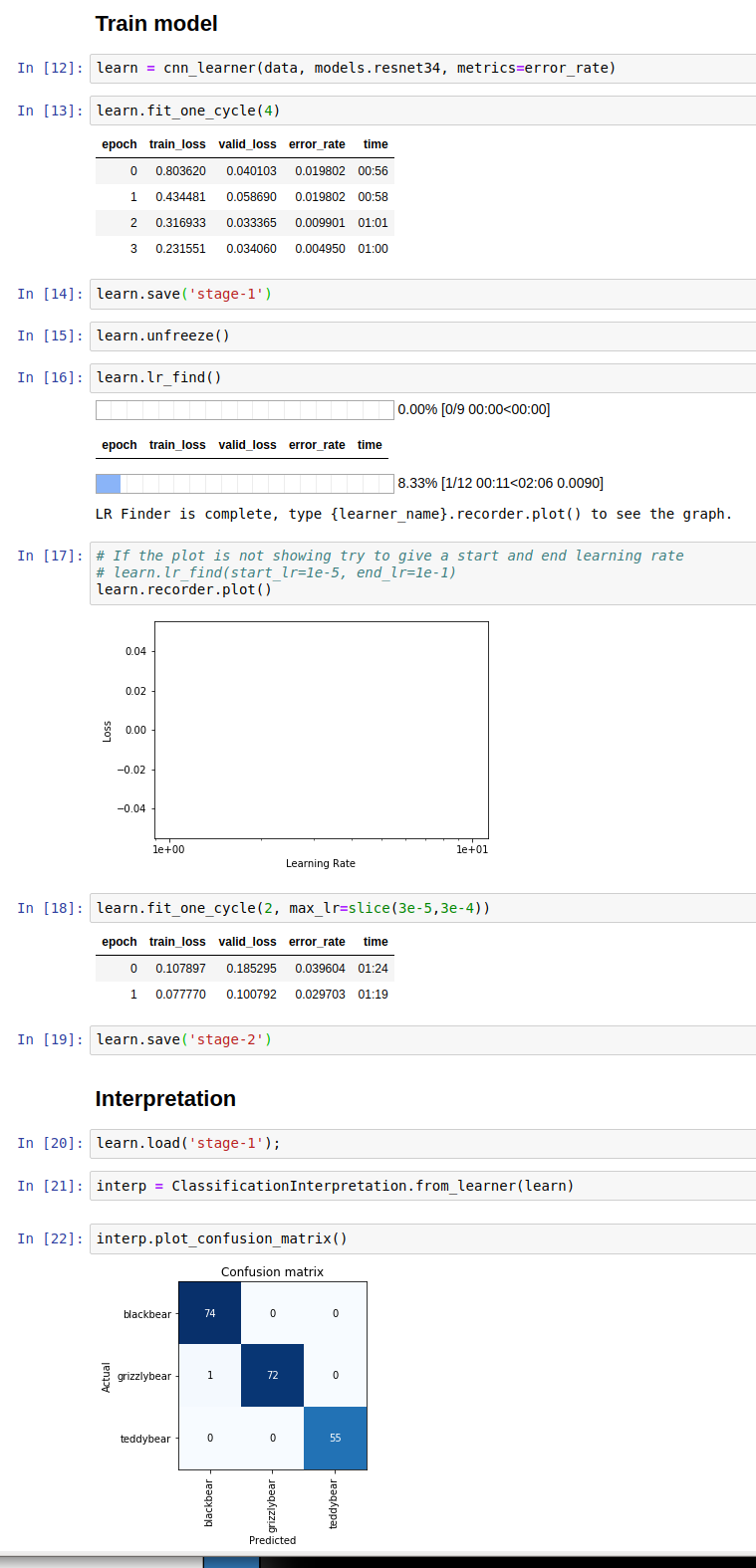This screenshot has width=756, height=1568.
Task: Click the interp.plot_confusion_matrix() cell
Action: 422,1238
